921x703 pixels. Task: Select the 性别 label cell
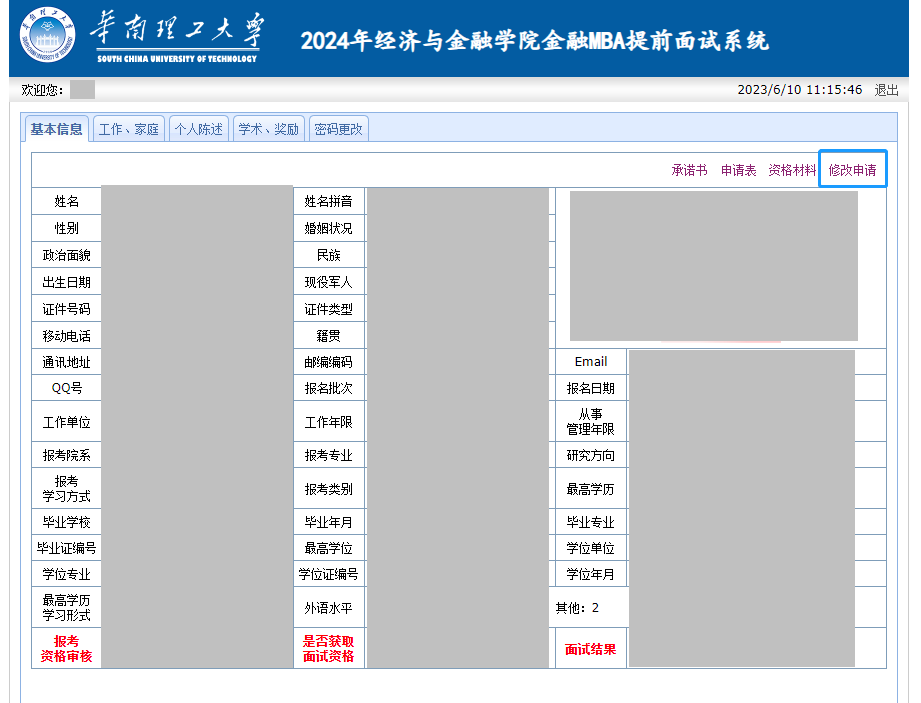pyautogui.click(x=66, y=228)
